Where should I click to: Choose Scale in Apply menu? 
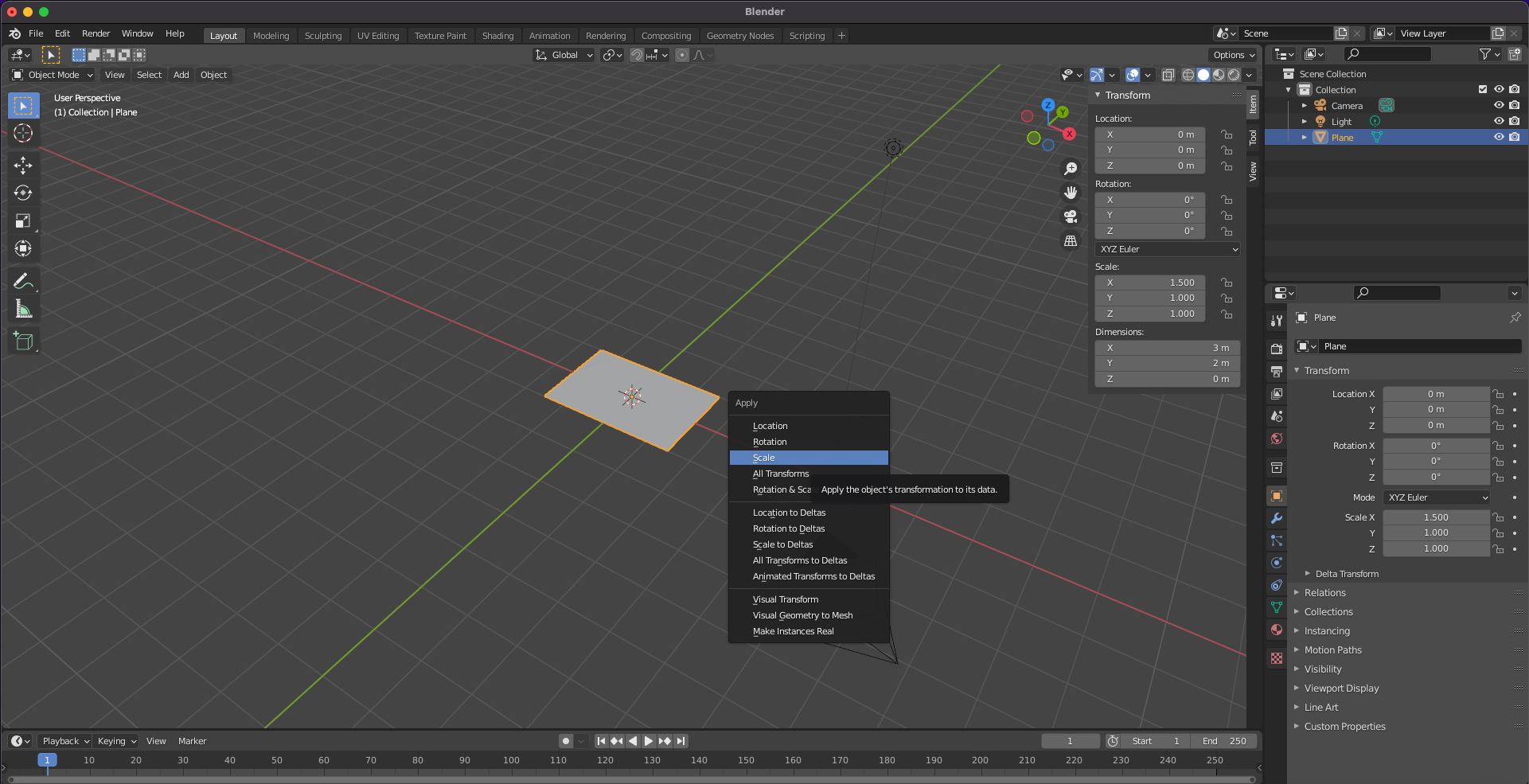809,458
